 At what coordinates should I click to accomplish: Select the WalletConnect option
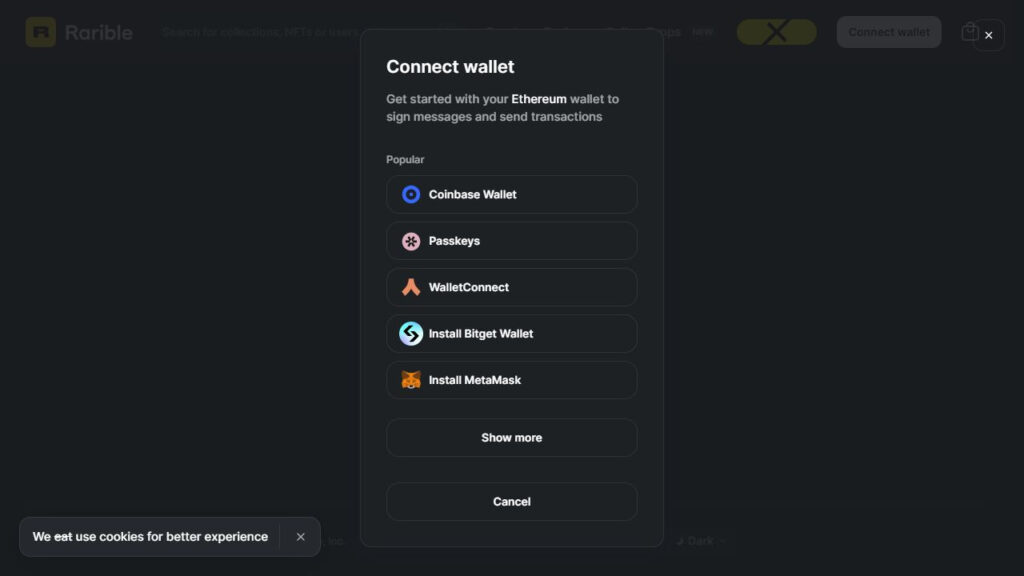511,287
